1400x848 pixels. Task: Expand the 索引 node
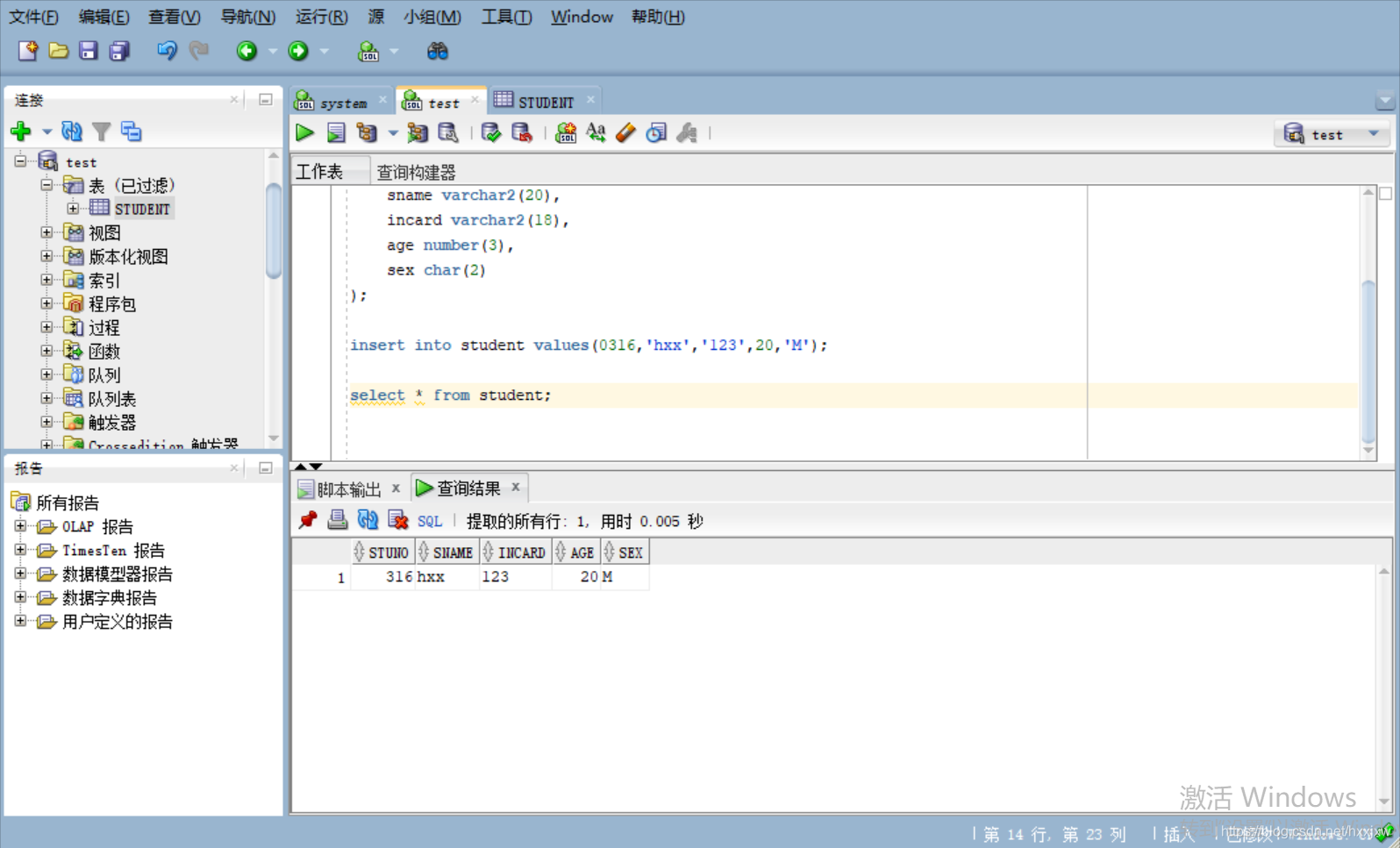click(47, 280)
